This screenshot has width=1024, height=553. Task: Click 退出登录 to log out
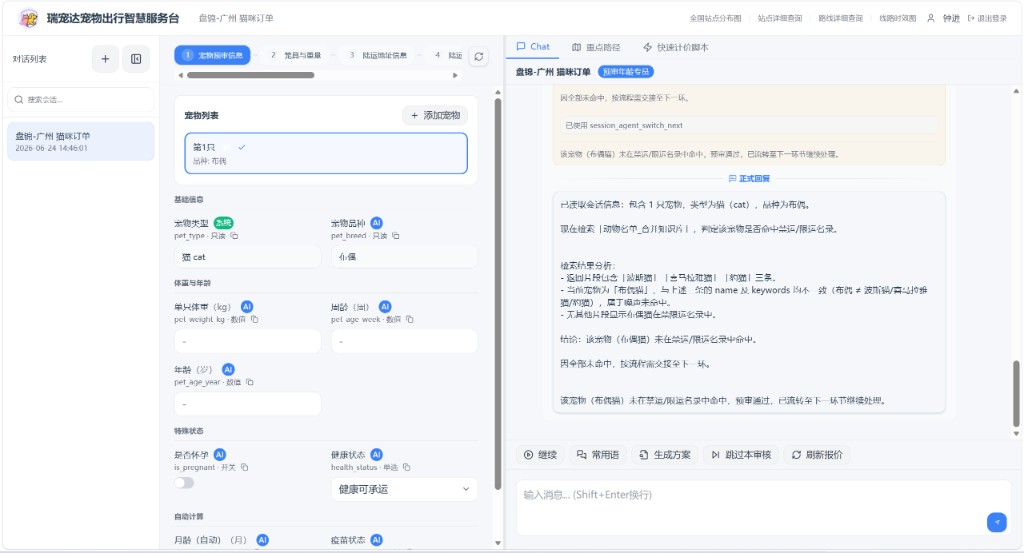tap(987, 18)
